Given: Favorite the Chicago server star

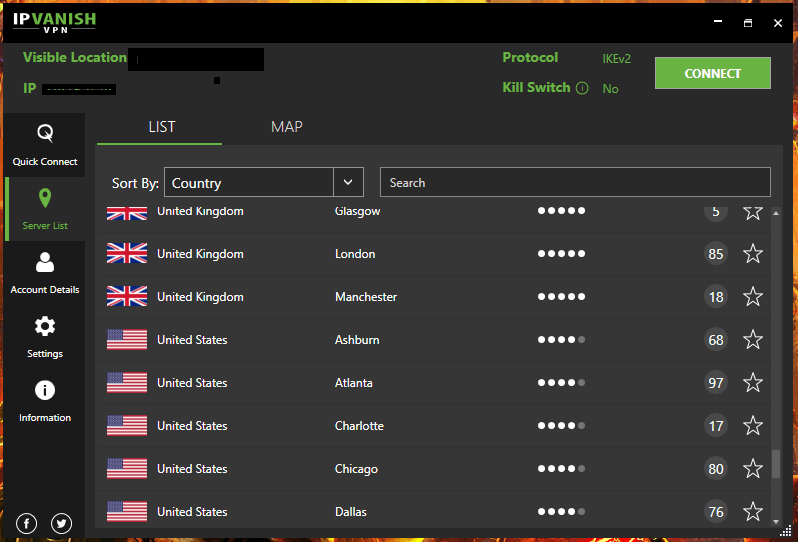Looking at the screenshot, I should pyautogui.click(x=752, y=469).
